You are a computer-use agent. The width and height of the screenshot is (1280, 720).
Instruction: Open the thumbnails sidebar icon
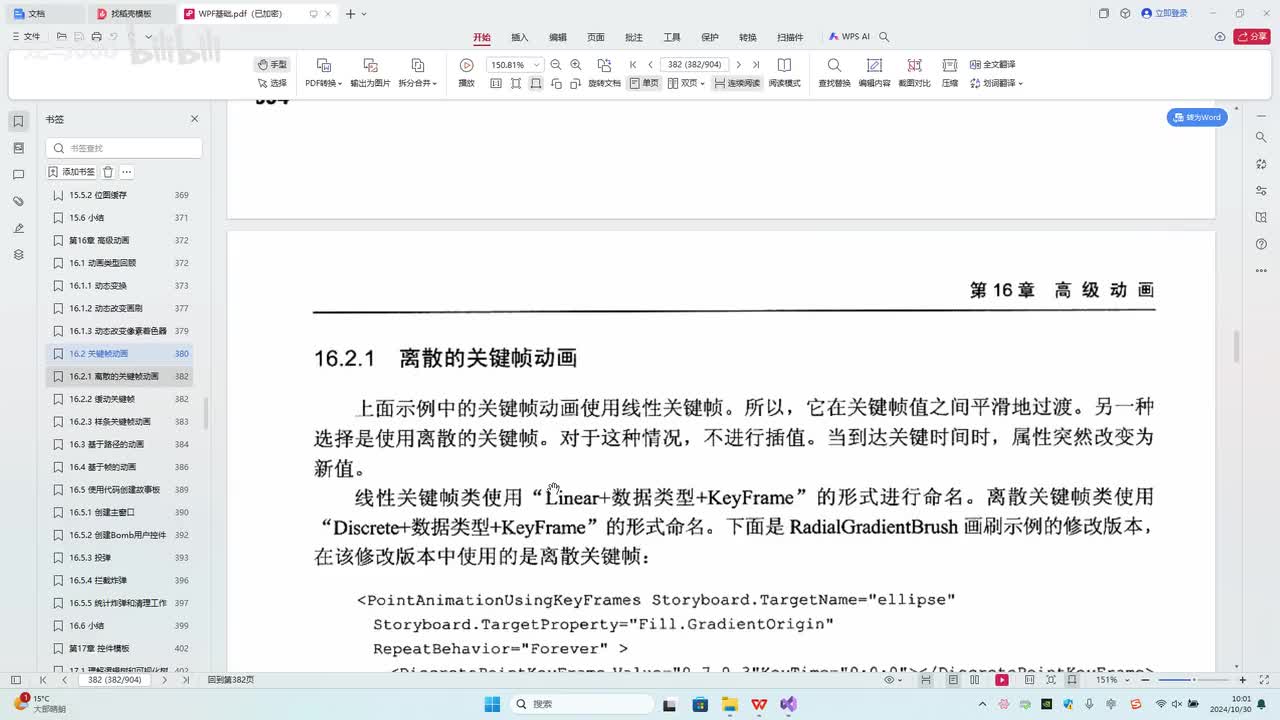[18, 148]
